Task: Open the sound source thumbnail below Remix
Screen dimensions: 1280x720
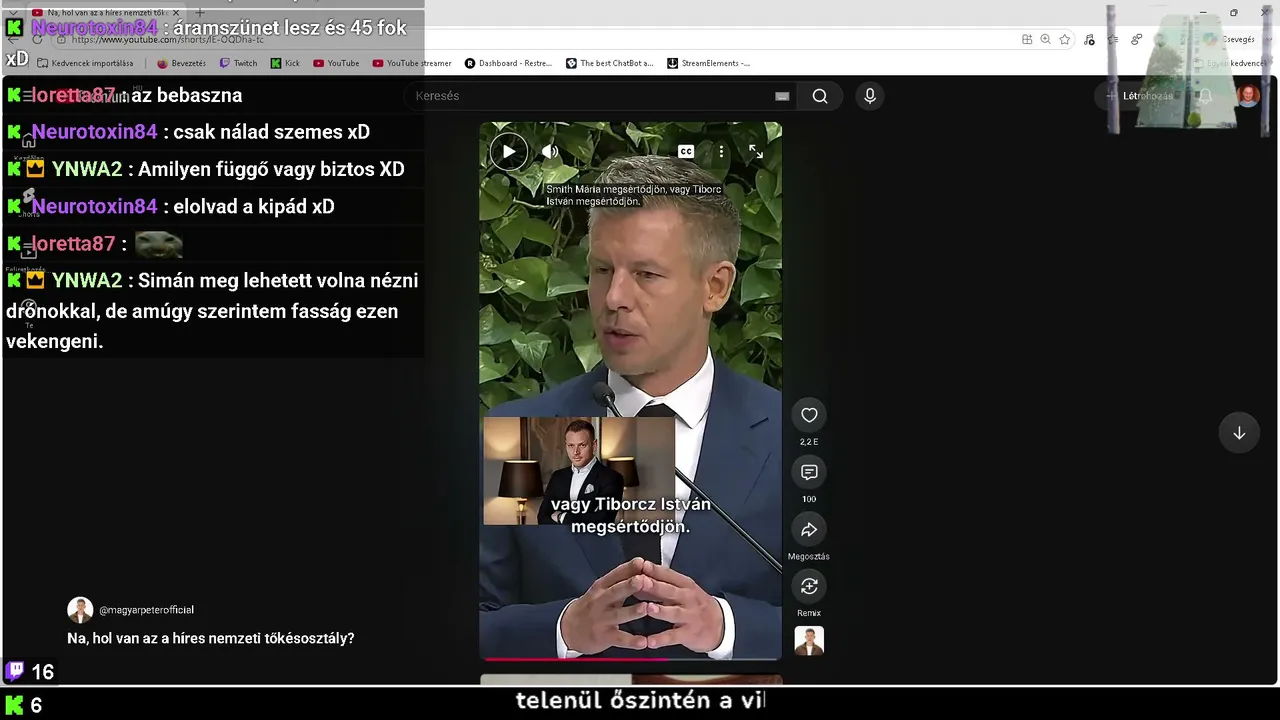Action: click(x=809, y=641)
